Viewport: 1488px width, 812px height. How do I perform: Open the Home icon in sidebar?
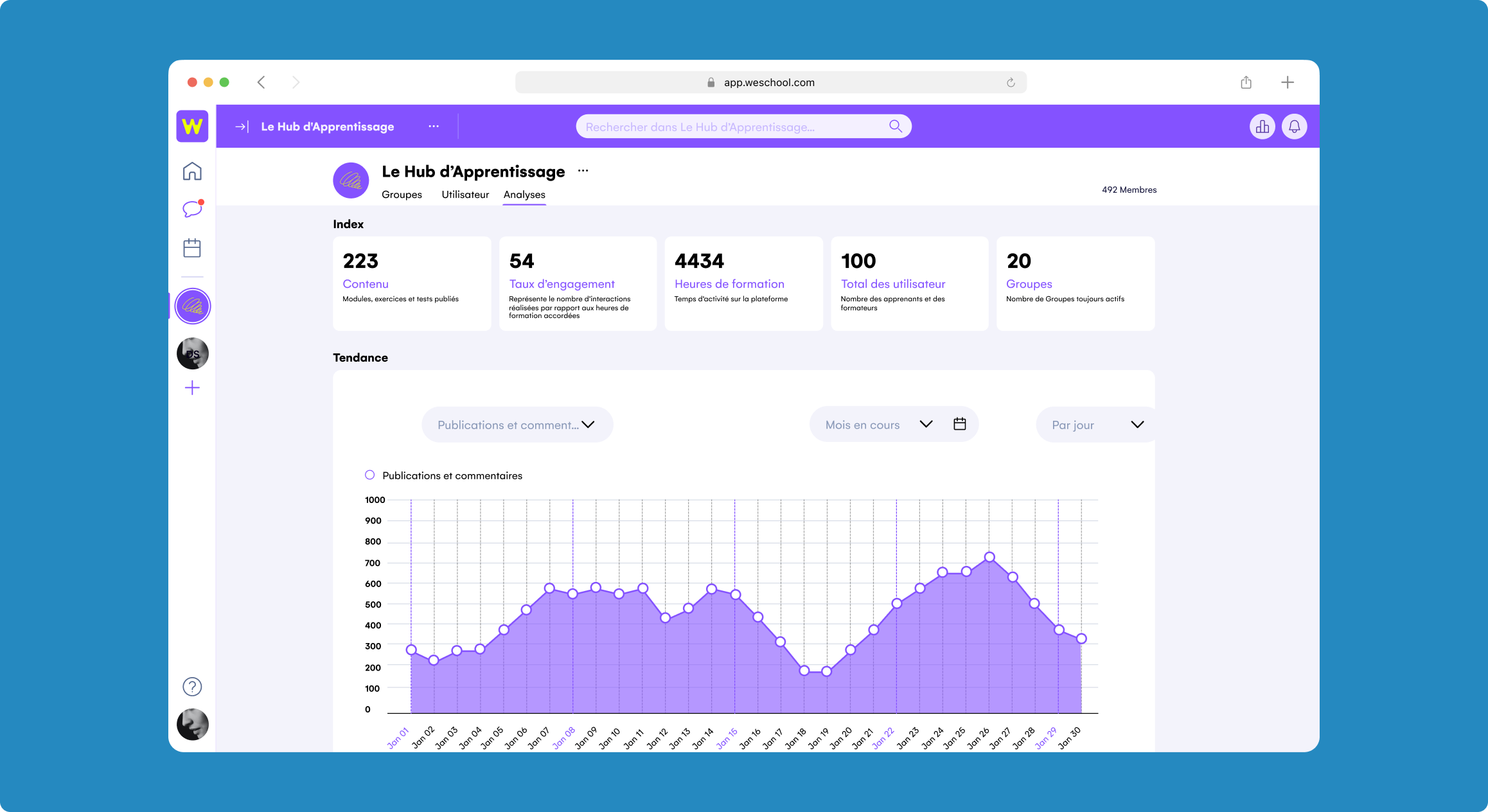click(x=192, y=172)
